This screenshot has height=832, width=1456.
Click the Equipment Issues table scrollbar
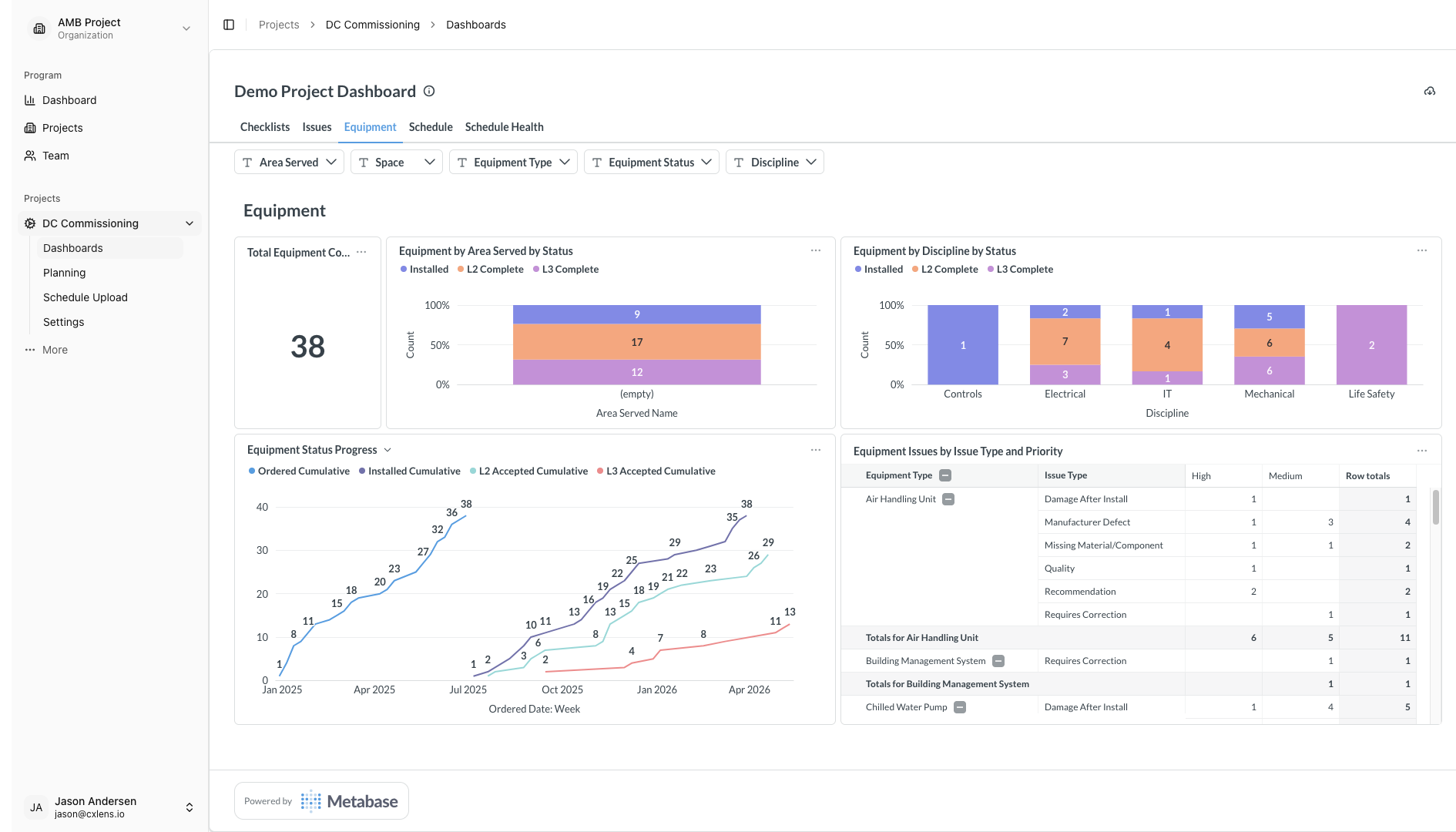[1435, 508]
